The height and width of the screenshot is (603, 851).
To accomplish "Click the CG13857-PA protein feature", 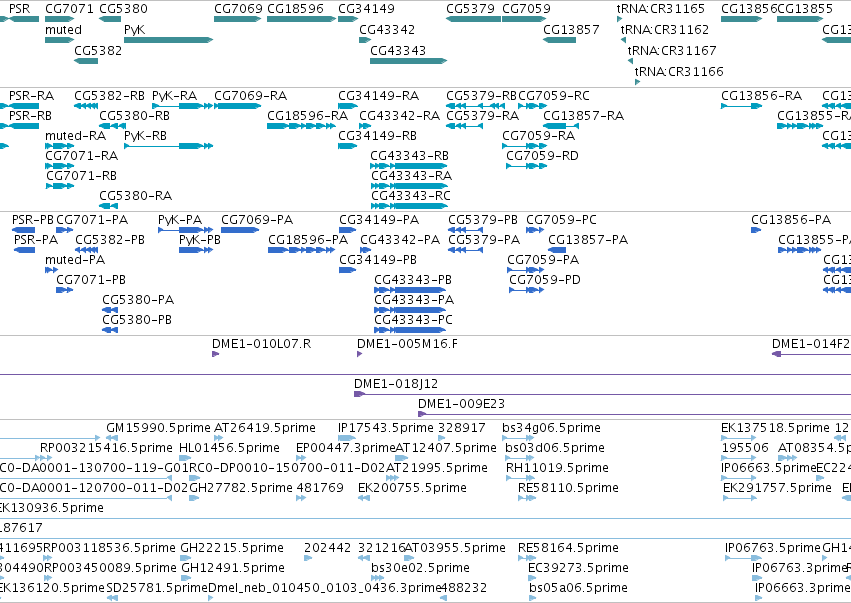I will [557, 250].
